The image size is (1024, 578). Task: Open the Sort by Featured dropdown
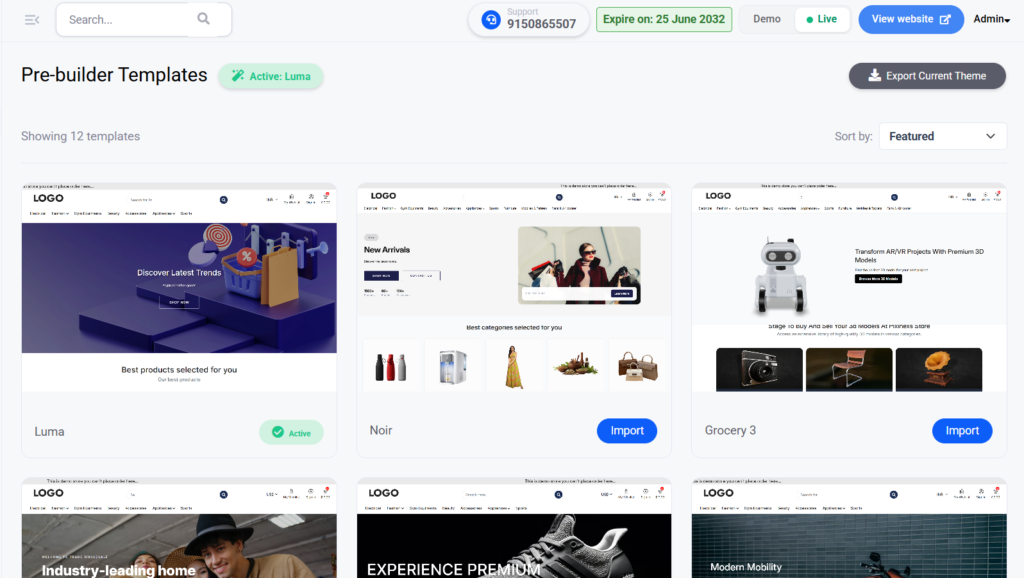coord(942,136)
